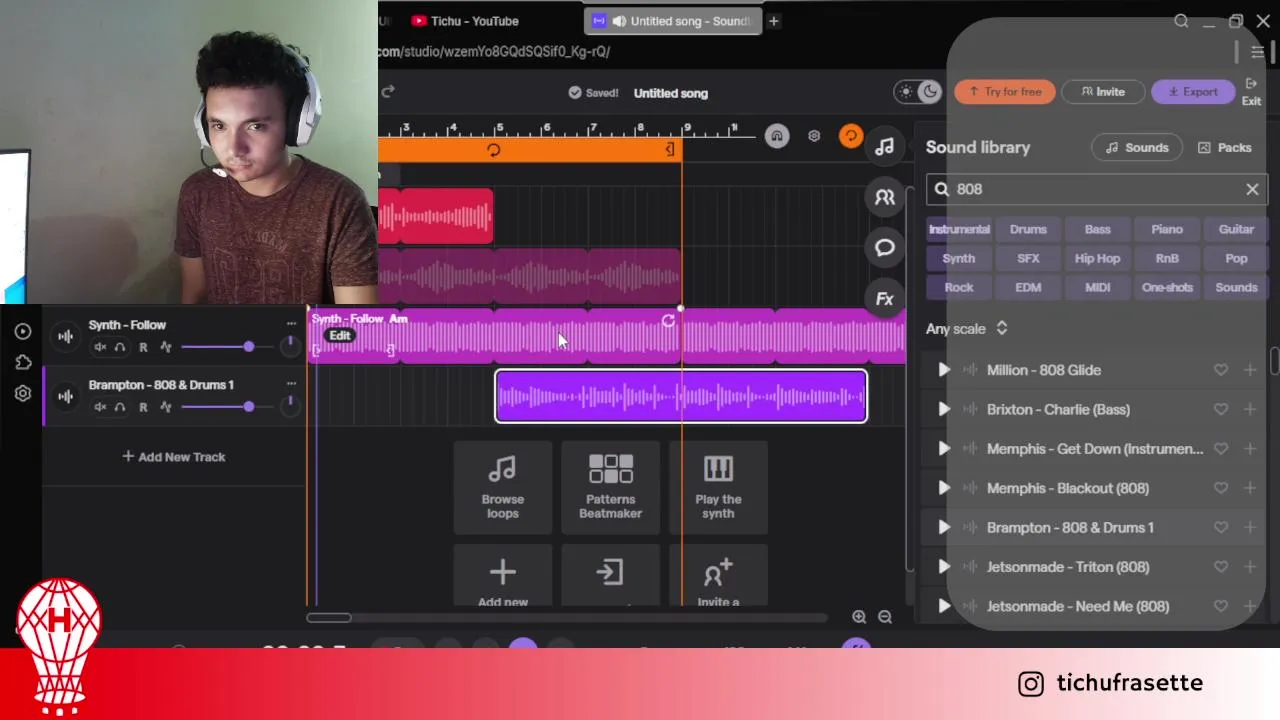Viewport: 1280px width, 720px height.
Task: Click the 808 search field
Action: click(x=1097, y=189)
